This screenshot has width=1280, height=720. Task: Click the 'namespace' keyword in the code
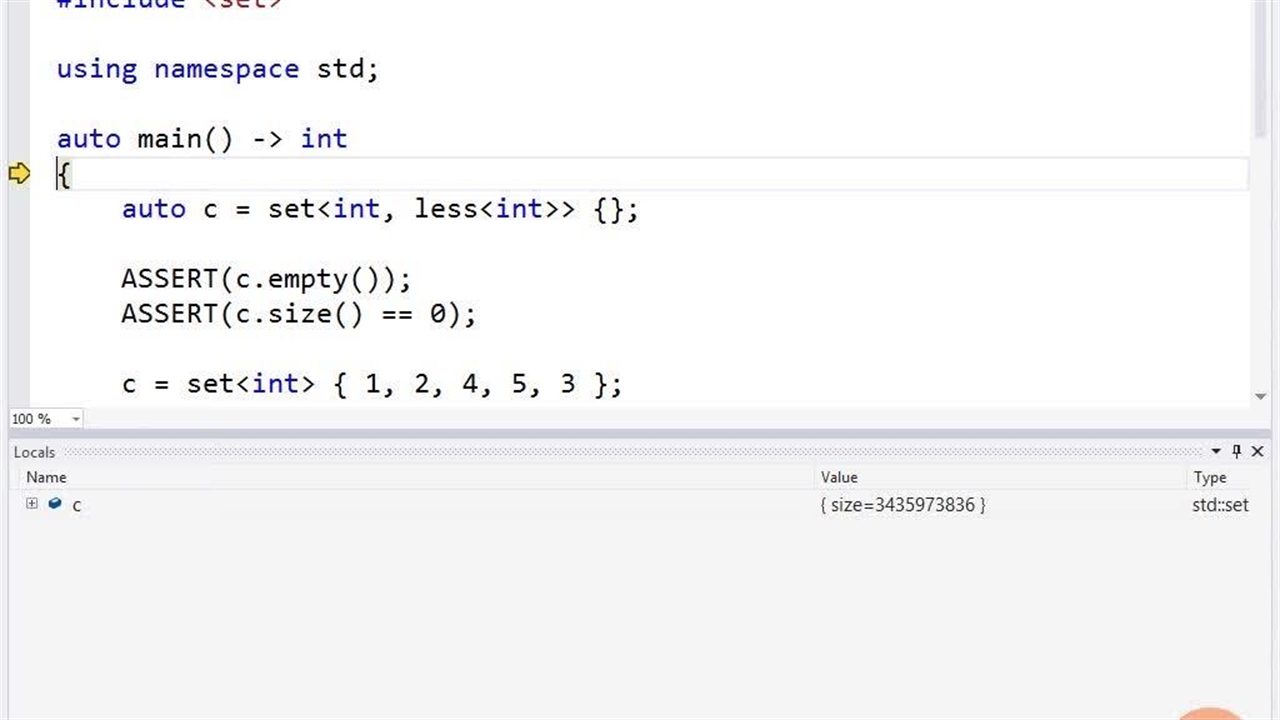click(226, 69)
